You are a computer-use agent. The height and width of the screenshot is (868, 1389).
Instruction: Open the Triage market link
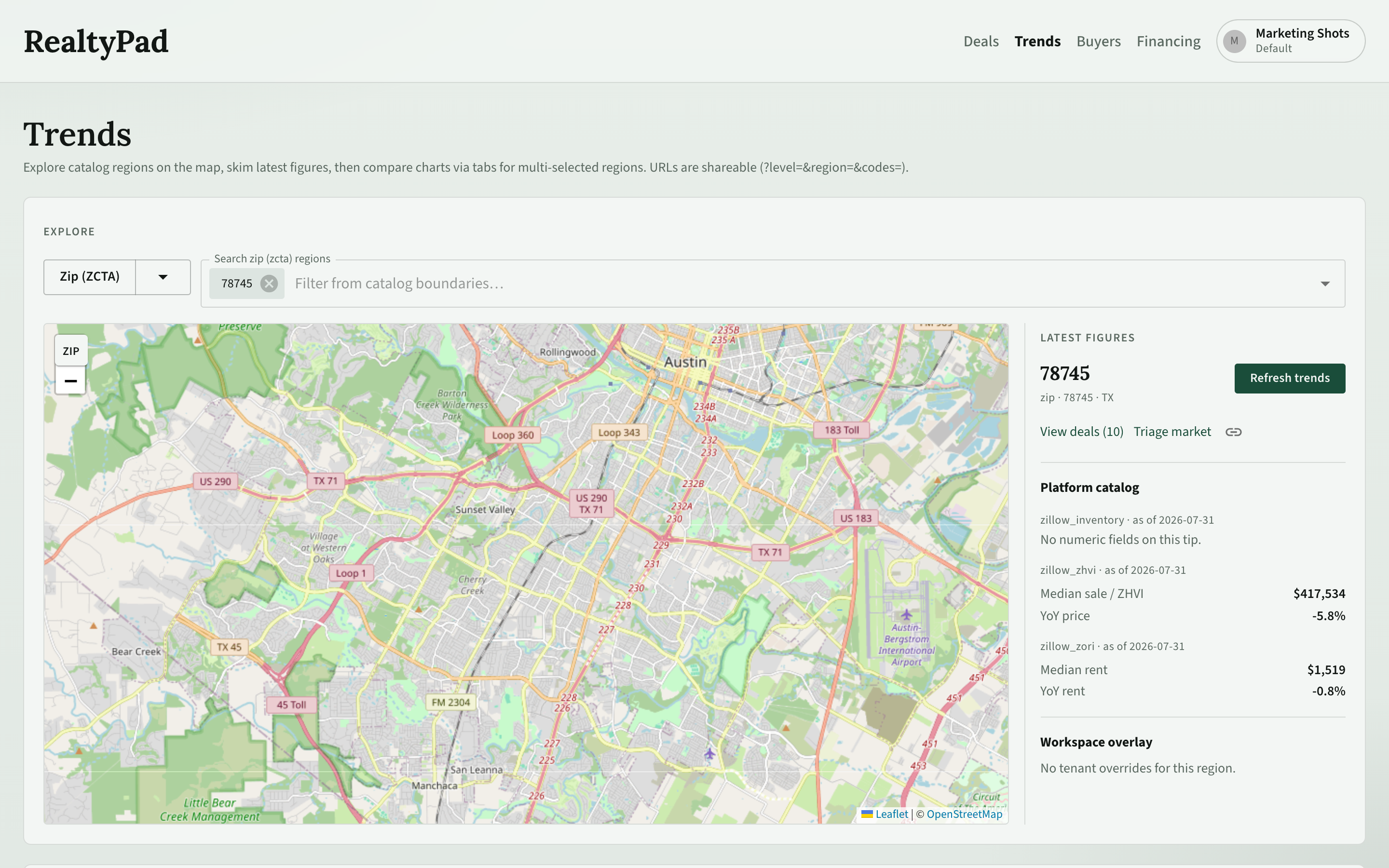[1171, 432]
